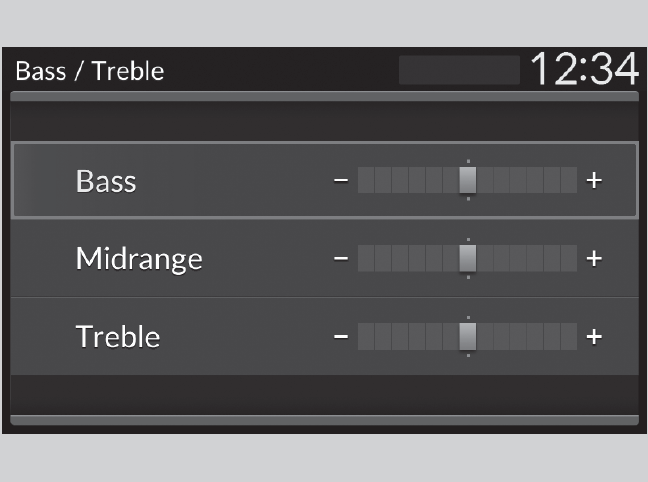Raise Treble using its plus icon
This screenshot has width=648, height=482.
click(x=594, y=336)
